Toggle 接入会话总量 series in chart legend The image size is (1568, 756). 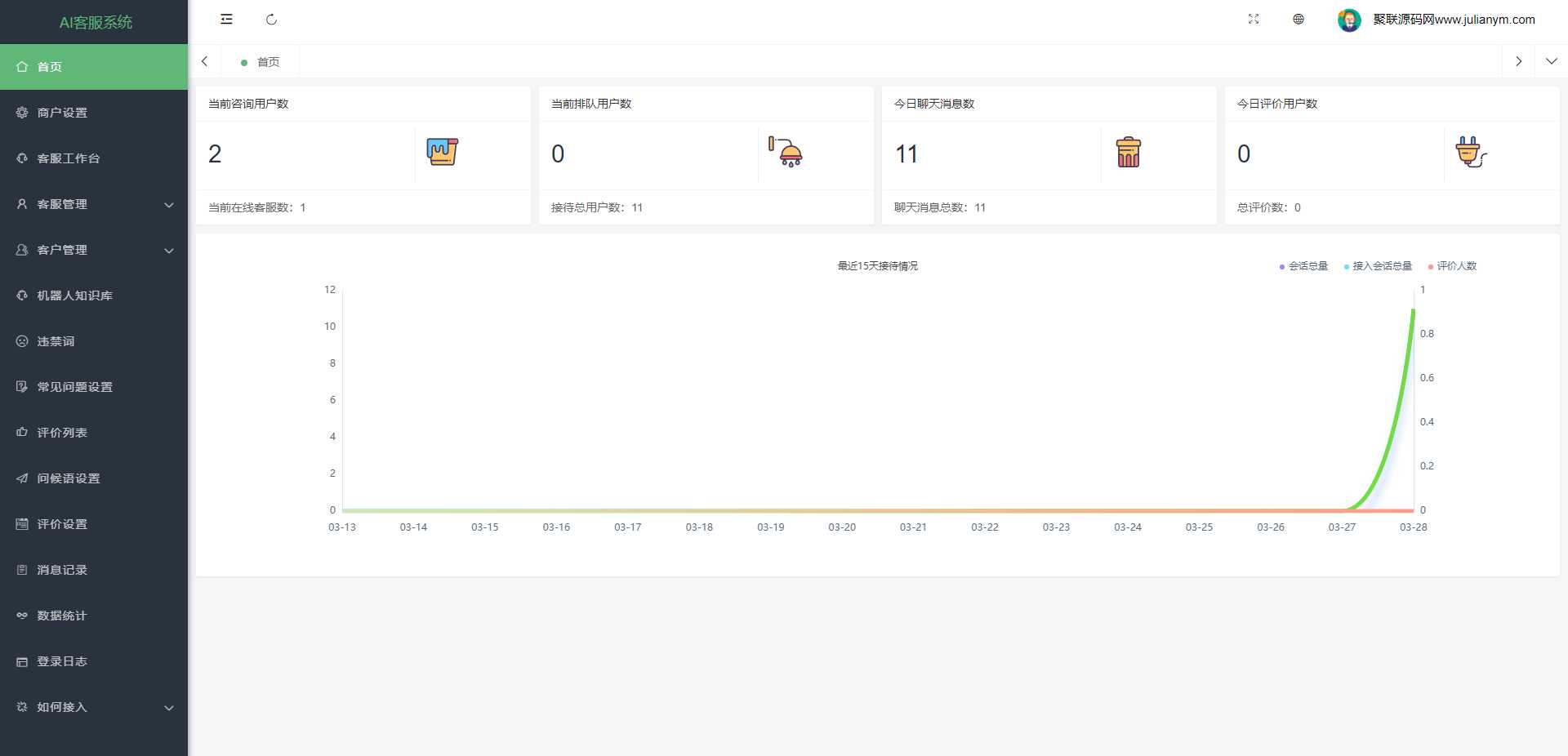1379,266
